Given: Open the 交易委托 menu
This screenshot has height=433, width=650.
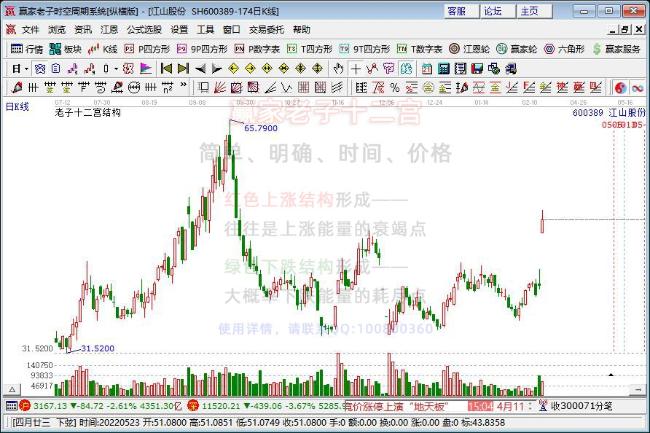Looking at the screenshot, I should [266, 29].
